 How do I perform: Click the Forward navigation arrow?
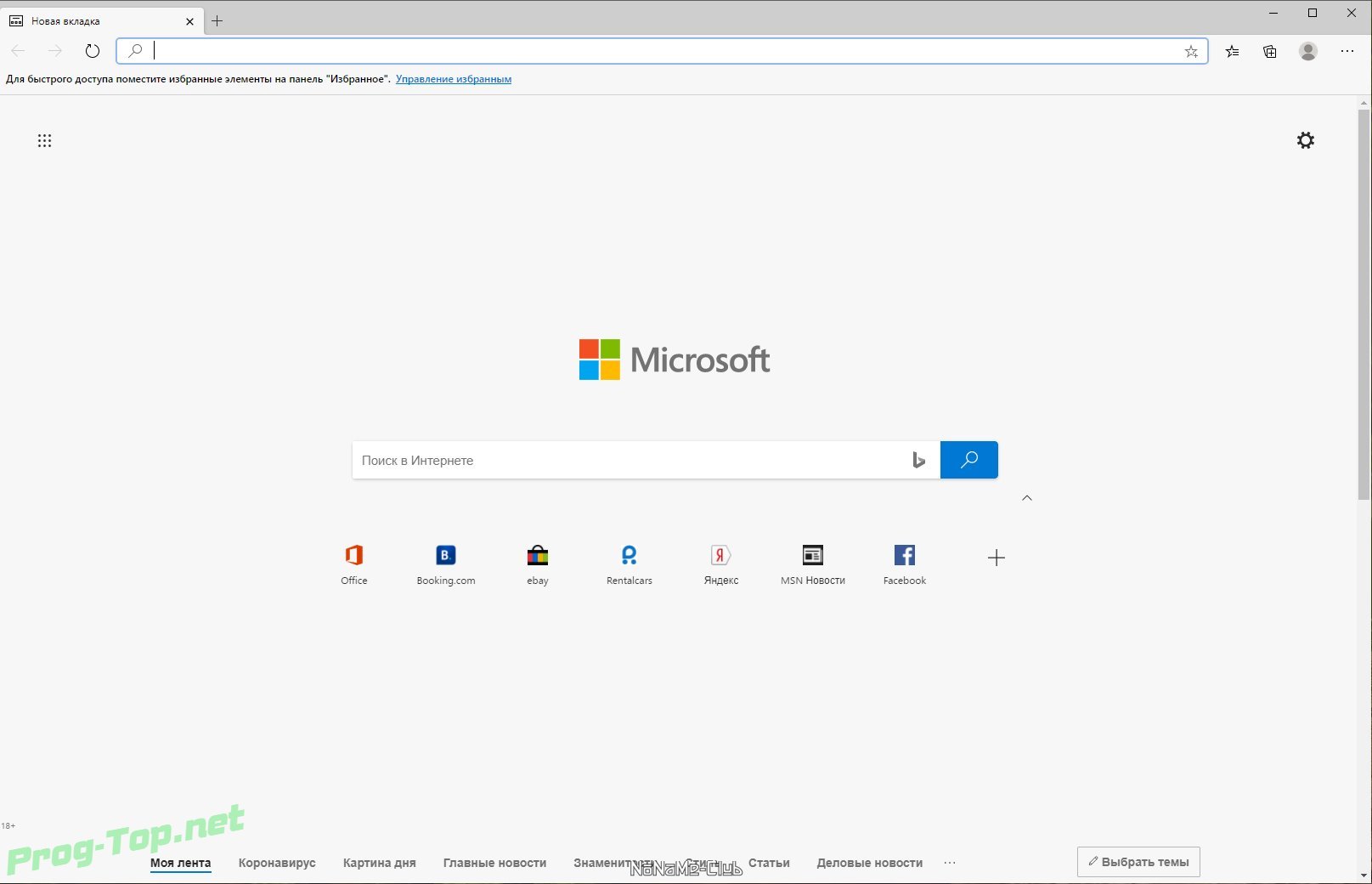(55, 51)
